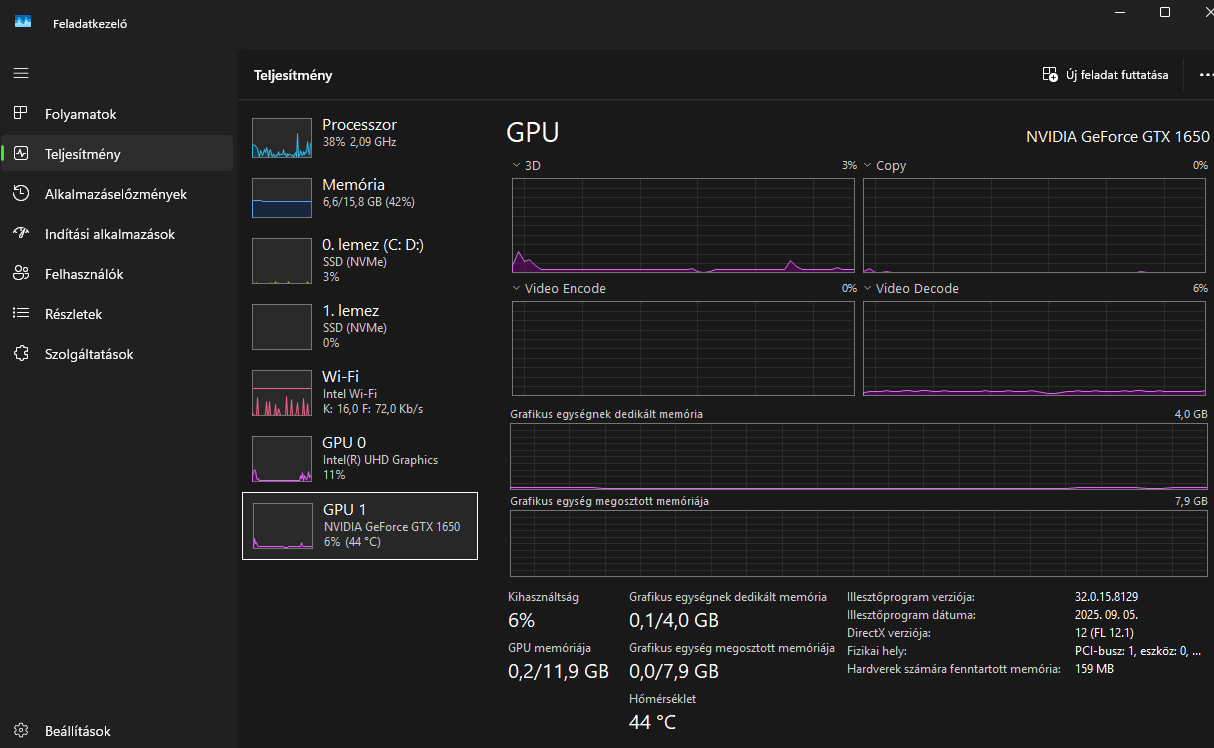Click the Részletek list icon

pyautogui.click(x=21, y=314)
